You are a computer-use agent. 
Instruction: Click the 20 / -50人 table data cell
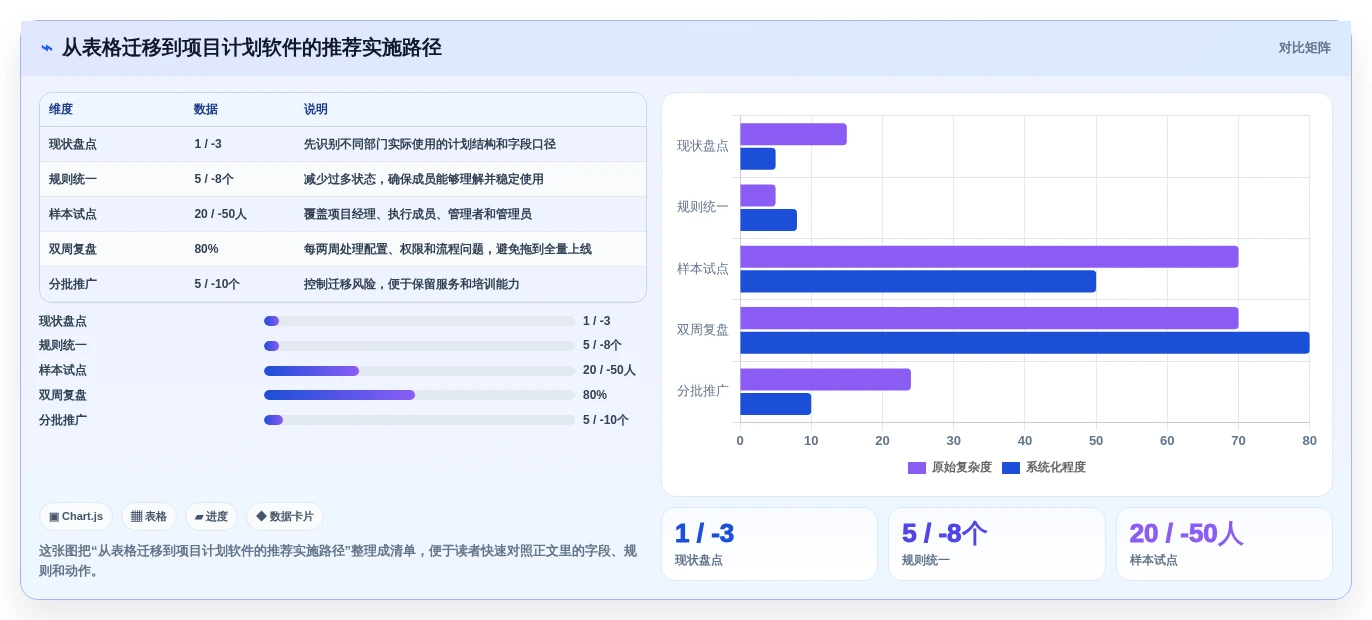(x=220, y=214)
